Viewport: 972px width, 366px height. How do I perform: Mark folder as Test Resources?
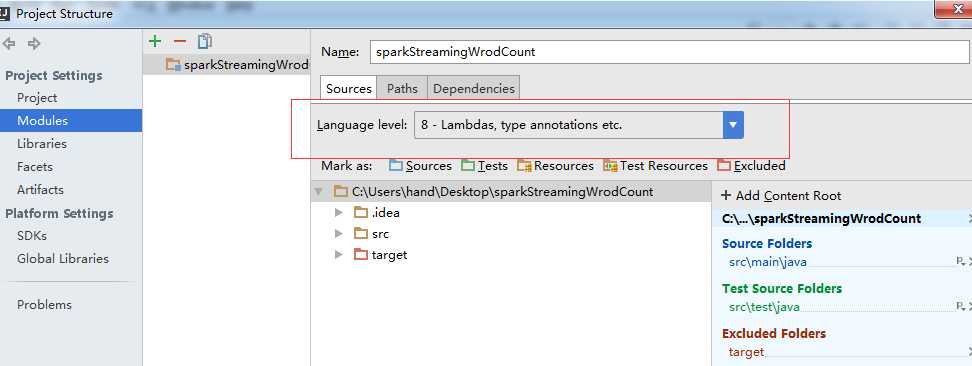pos(655,166)
